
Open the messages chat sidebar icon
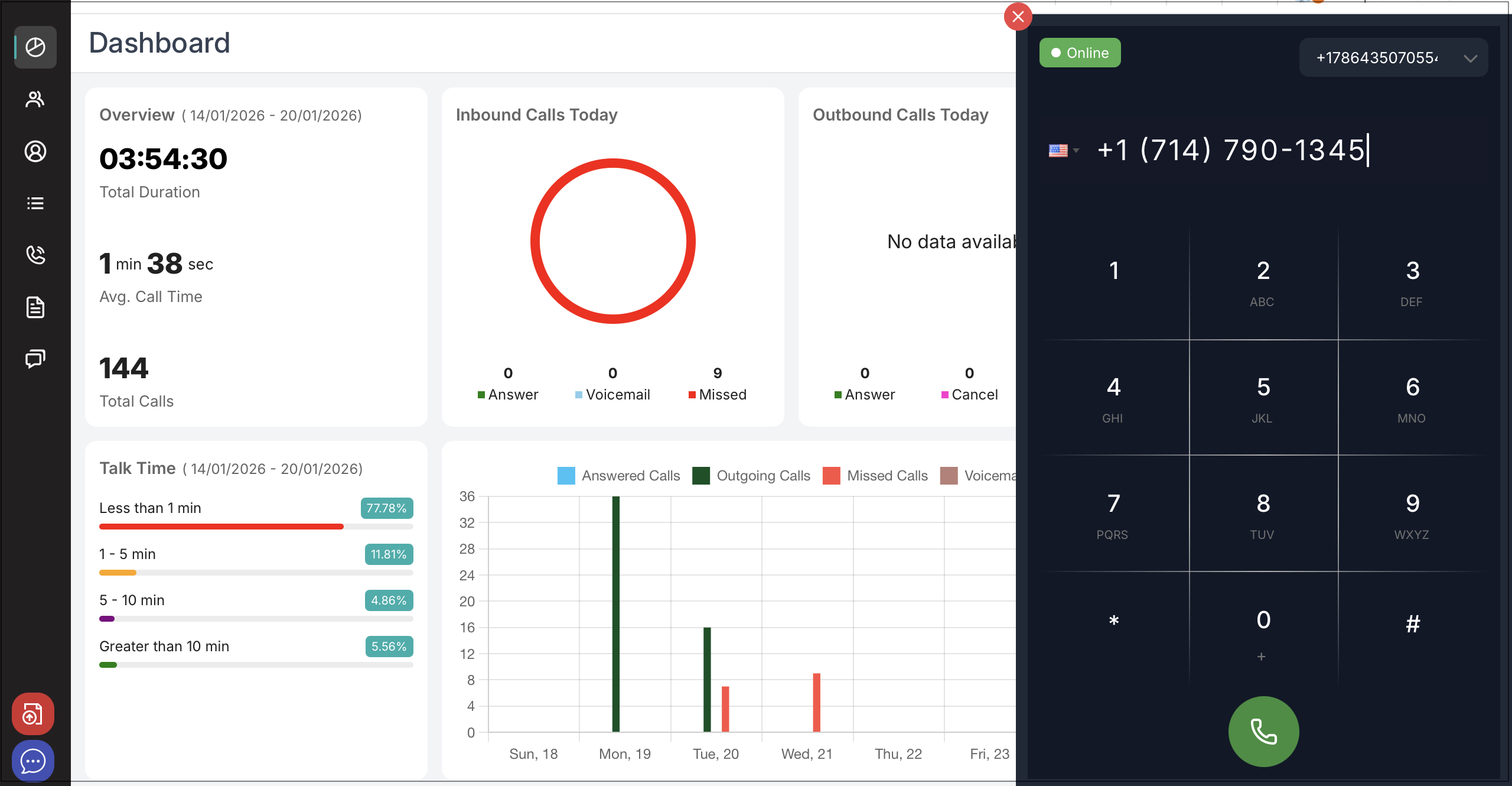coord(35,359)
